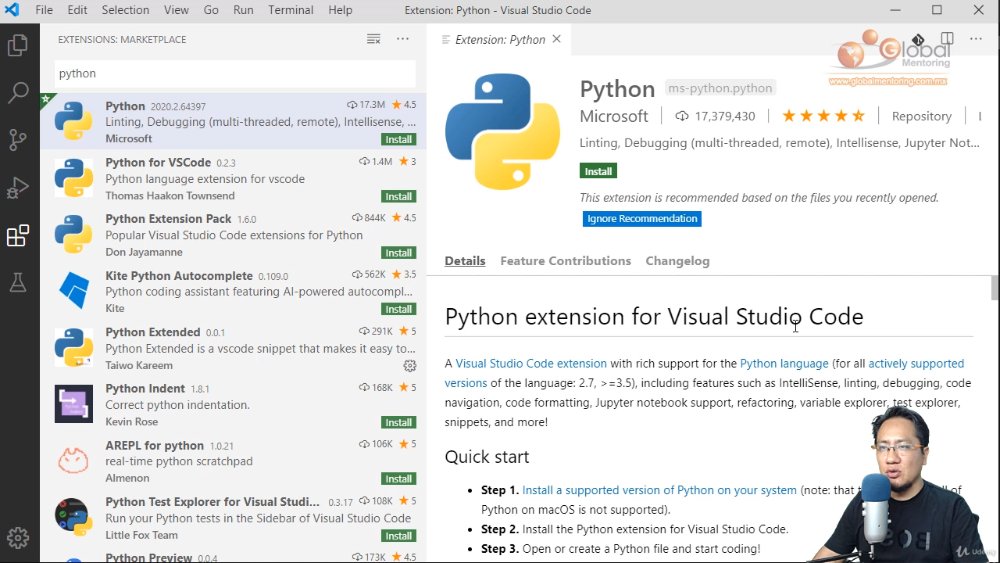The width and height of the screenshot is (1000, 563).
Task: Open the 'Python language' link
Action: 784,363
